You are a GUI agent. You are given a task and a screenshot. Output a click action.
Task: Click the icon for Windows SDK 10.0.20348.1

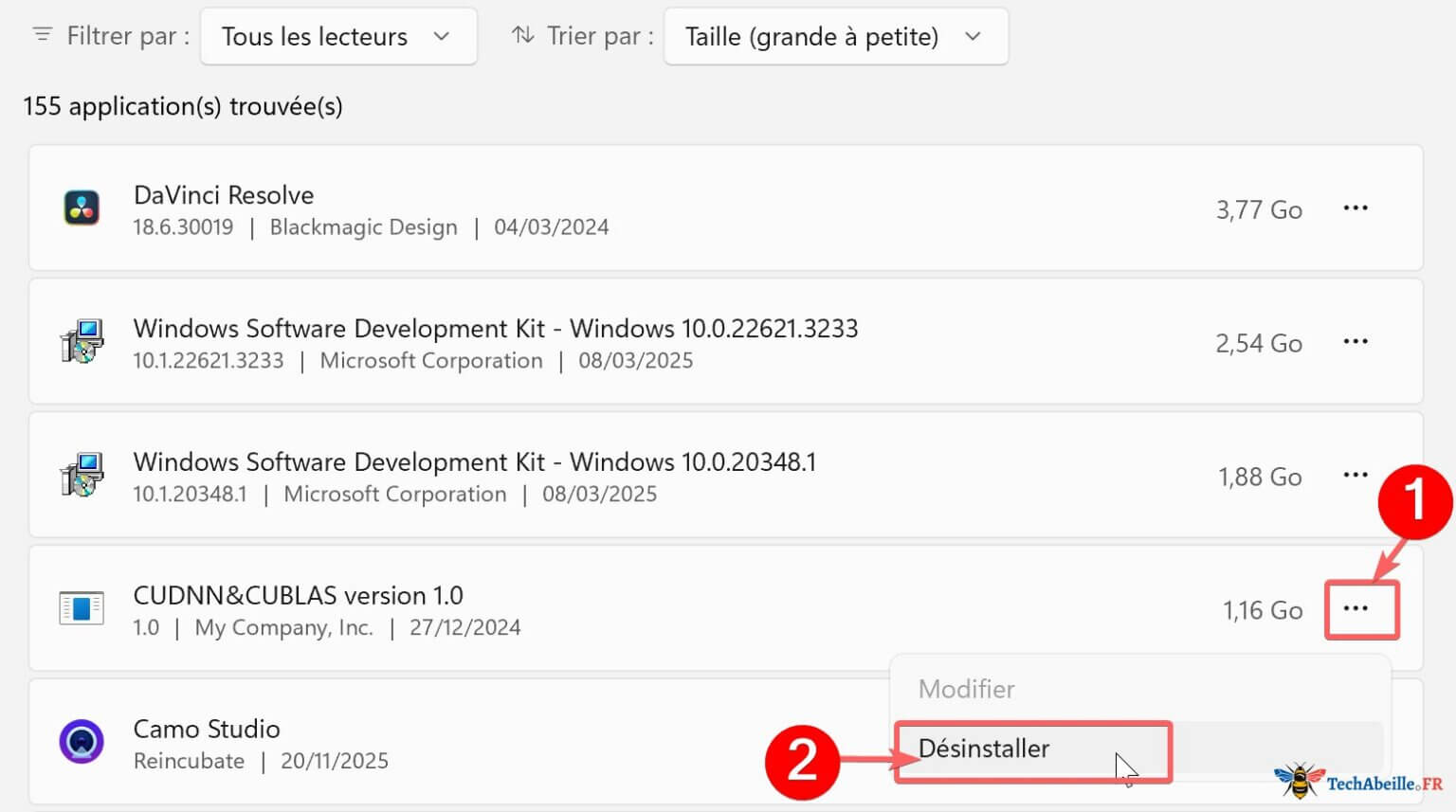click(82, 475)
